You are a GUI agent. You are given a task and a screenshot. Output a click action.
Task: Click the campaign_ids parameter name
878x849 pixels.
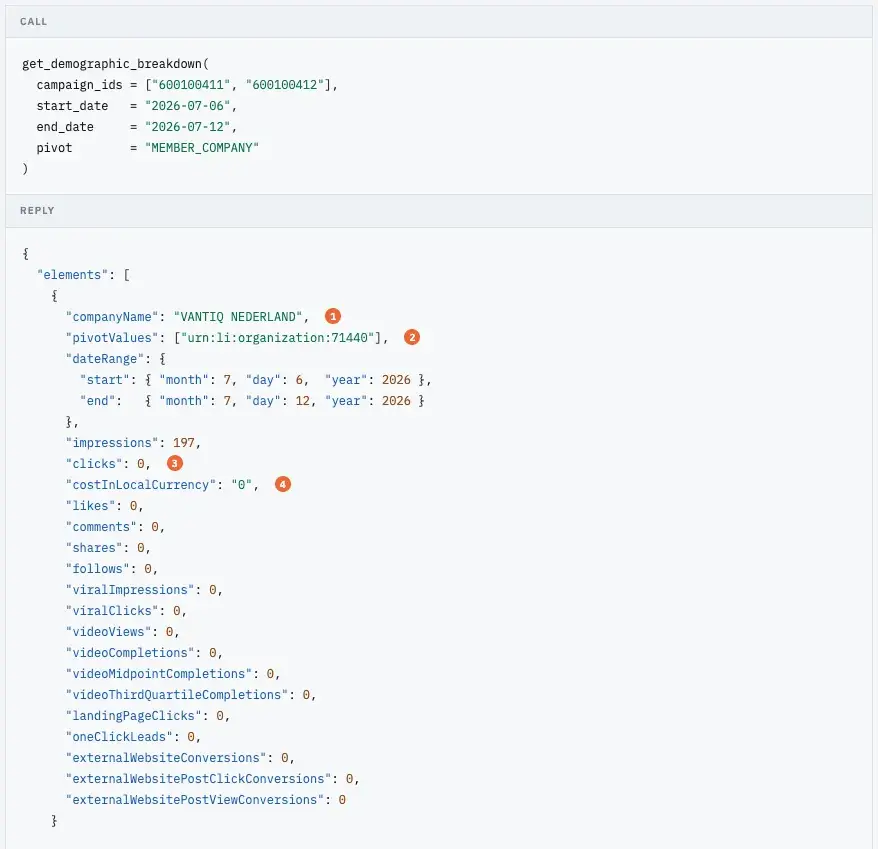[80, 85]
